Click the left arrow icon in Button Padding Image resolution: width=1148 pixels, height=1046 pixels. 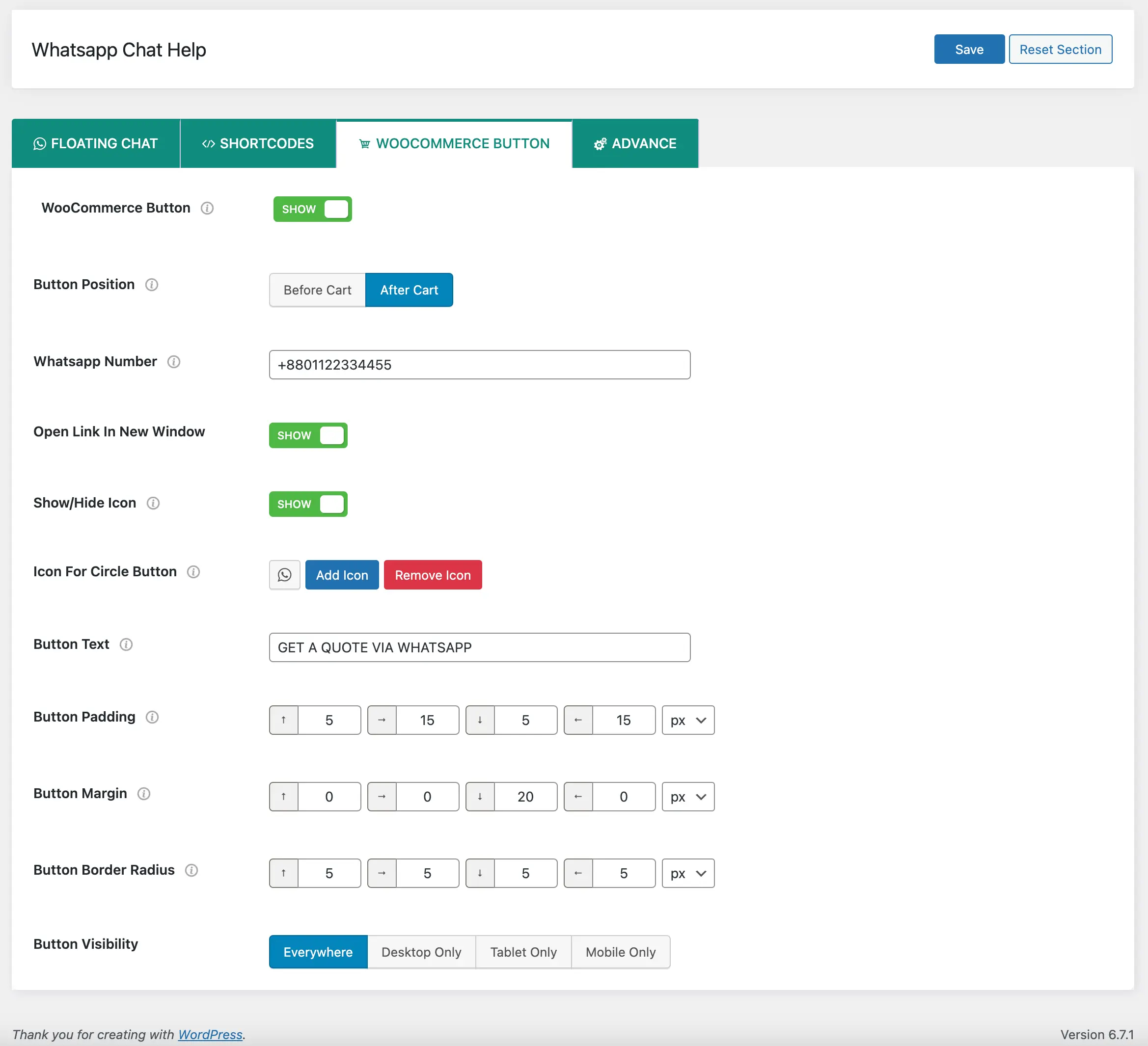tap(578, 720)
